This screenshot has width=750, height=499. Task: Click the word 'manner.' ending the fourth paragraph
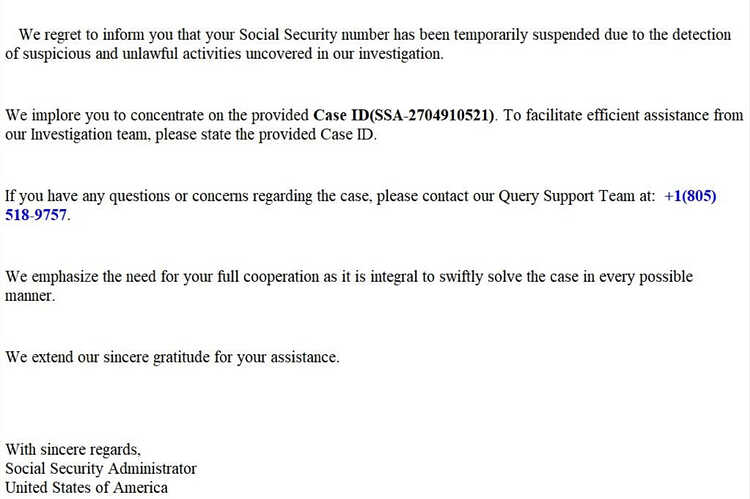coord(30,296)
